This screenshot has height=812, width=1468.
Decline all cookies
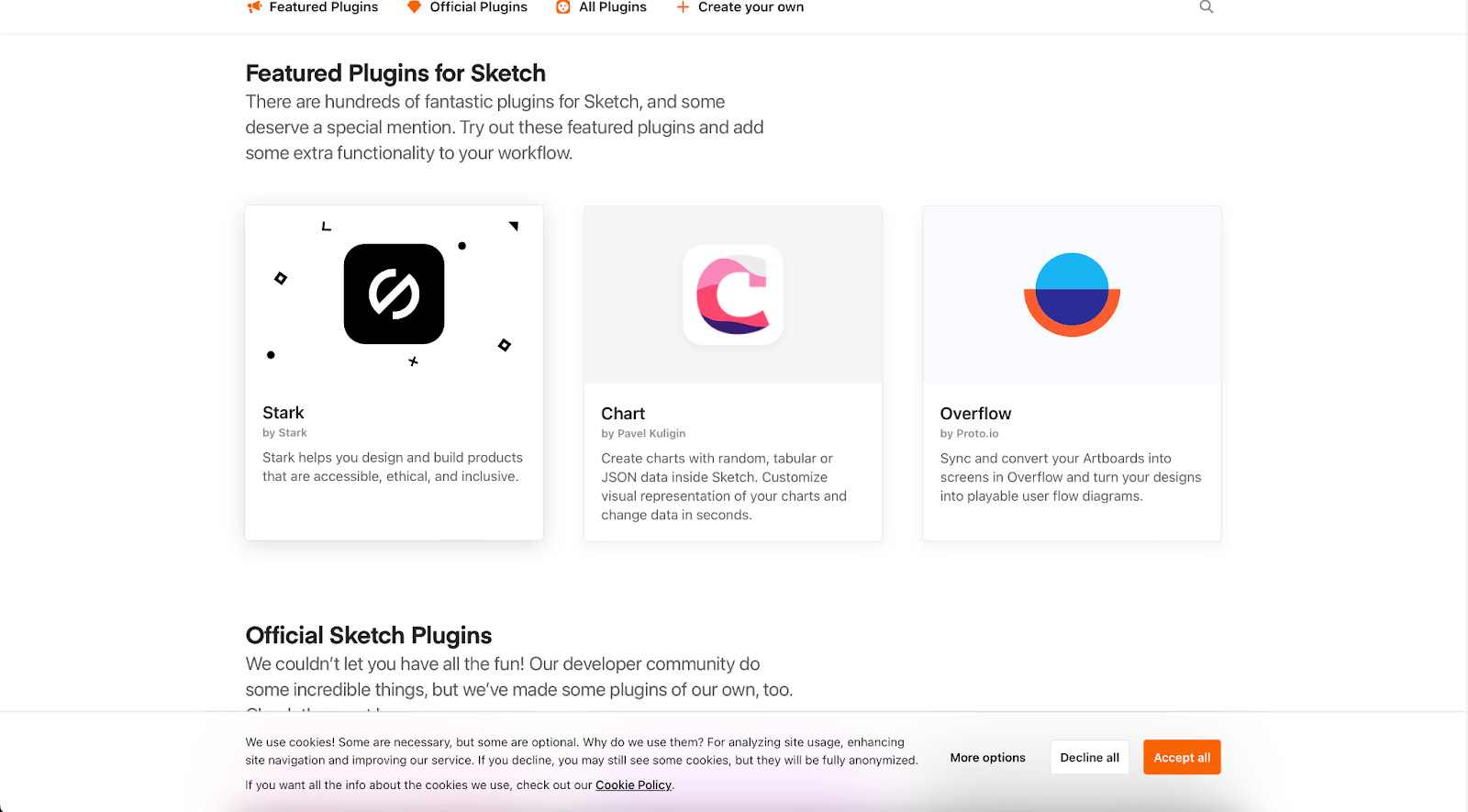[x=1088, y=757]
